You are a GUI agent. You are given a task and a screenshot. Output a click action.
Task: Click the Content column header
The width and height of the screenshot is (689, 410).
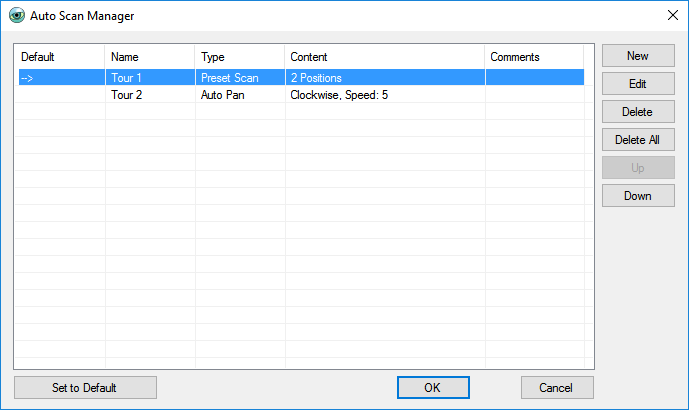384,57
